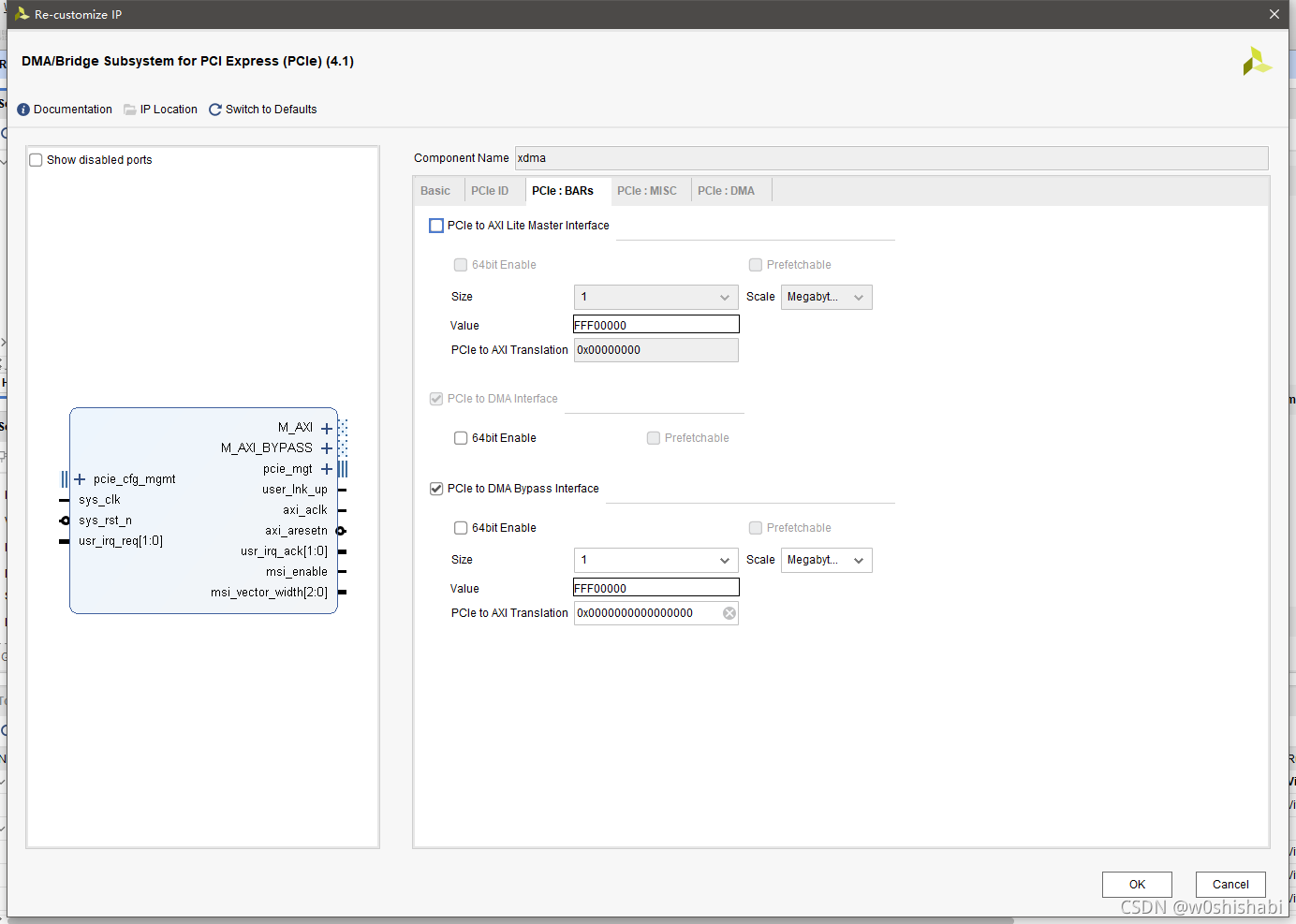Open the DMA Bypass Scale dropdown

[x=827, y=560]
